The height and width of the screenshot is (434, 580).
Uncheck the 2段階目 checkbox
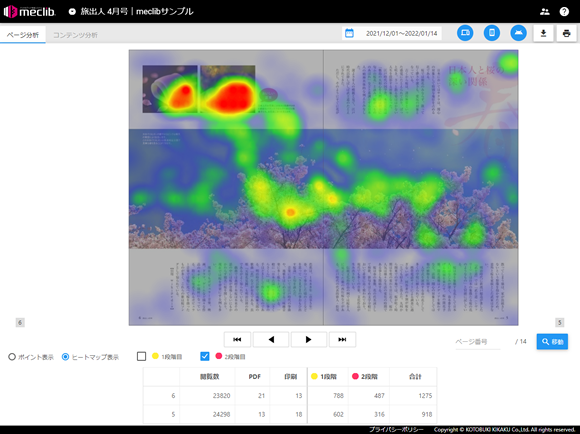(x=205, y=356)
